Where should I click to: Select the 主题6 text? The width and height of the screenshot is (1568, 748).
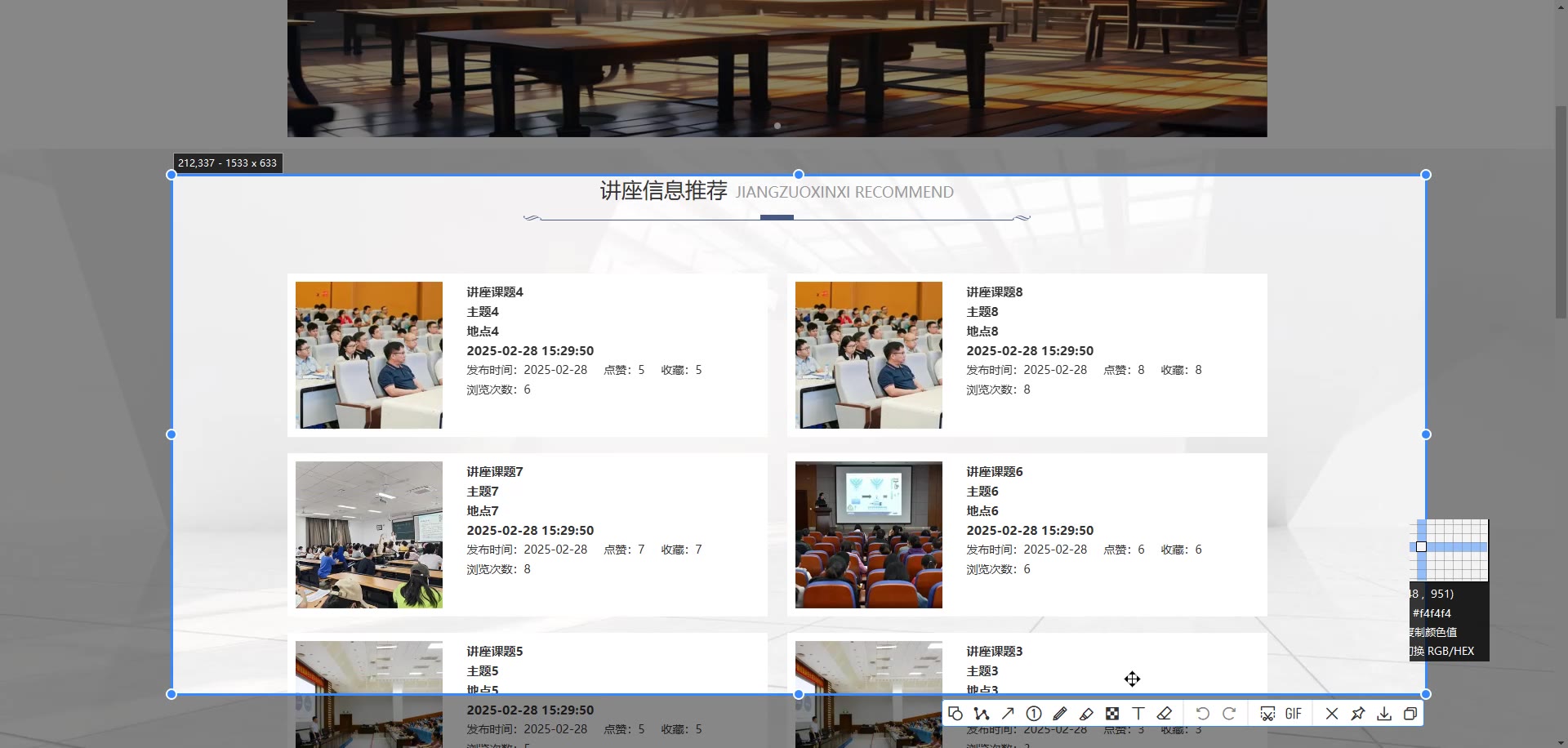(x=982, y=492)
